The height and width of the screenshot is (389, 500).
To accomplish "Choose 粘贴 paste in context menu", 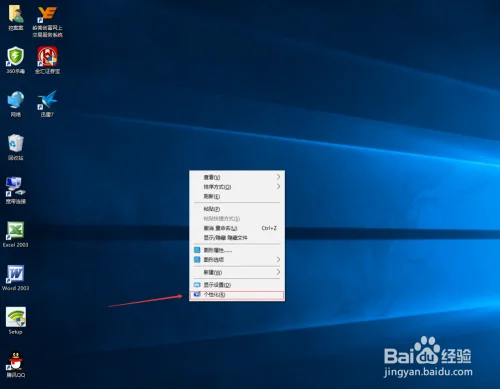I will click(x=237, y=209).
